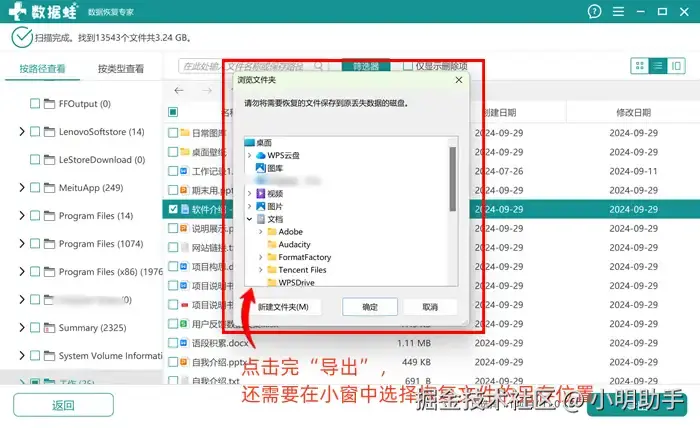
Task: Open the hamburger menu in title bar
Action: point(618,12)
